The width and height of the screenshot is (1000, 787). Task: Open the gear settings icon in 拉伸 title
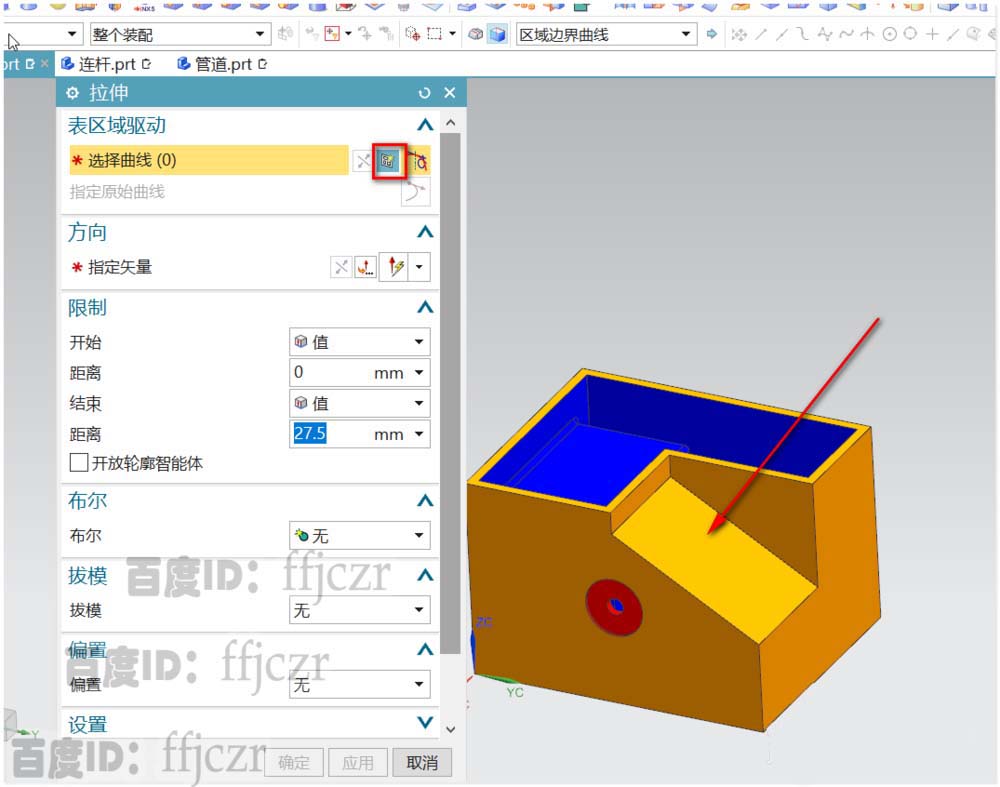click(x=73, y=93)
